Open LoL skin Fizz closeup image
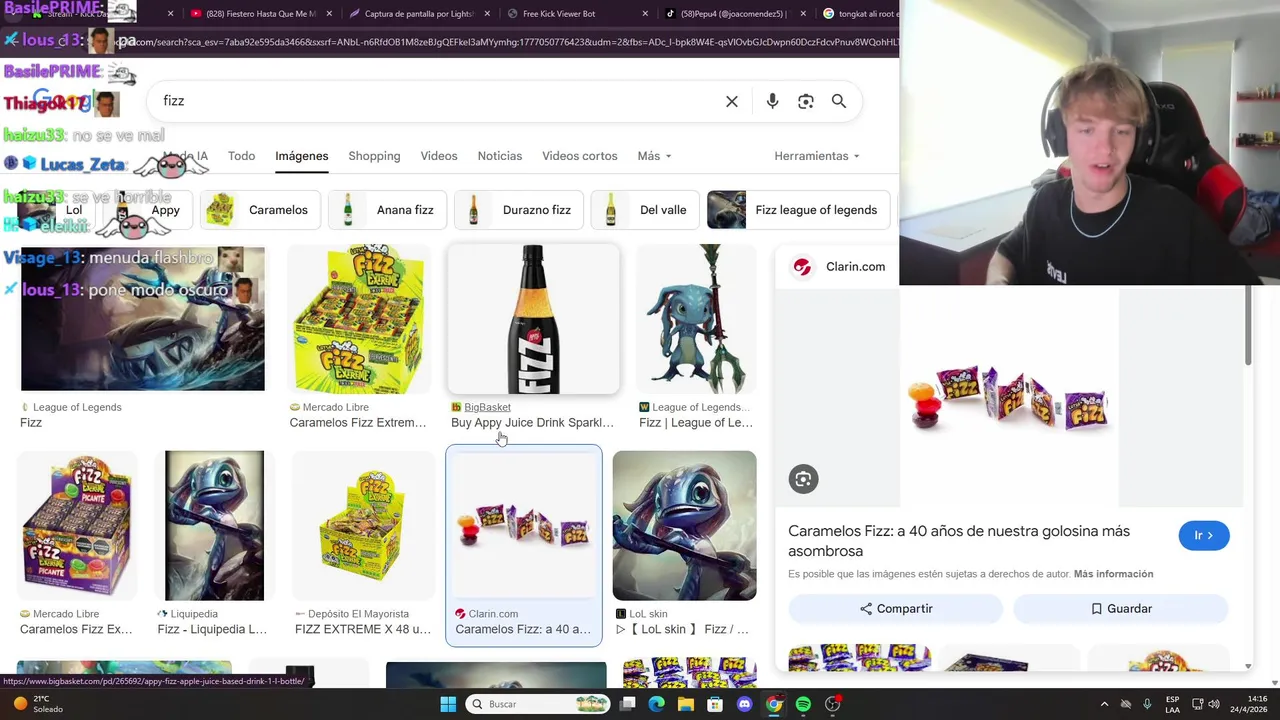Viewport: 1280px width, 720px height. 685,525
